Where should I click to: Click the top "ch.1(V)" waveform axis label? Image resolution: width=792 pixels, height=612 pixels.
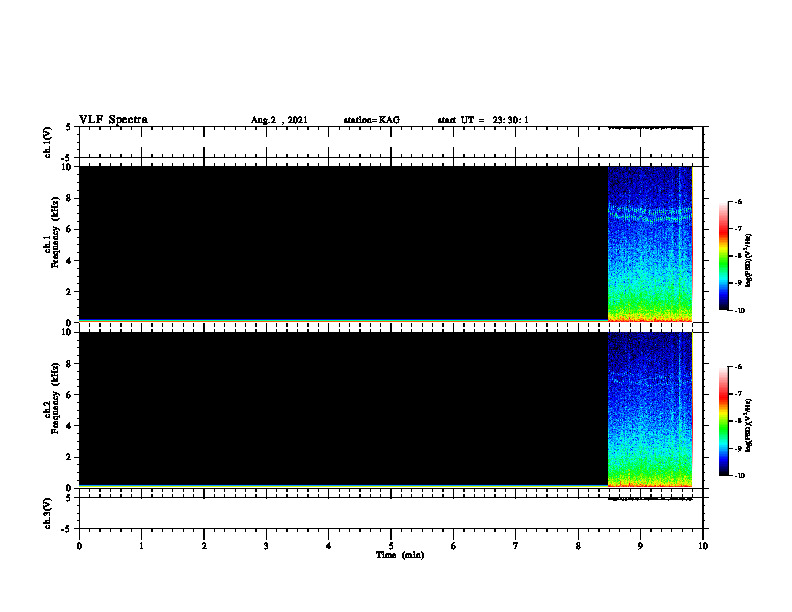pos(48,142)
